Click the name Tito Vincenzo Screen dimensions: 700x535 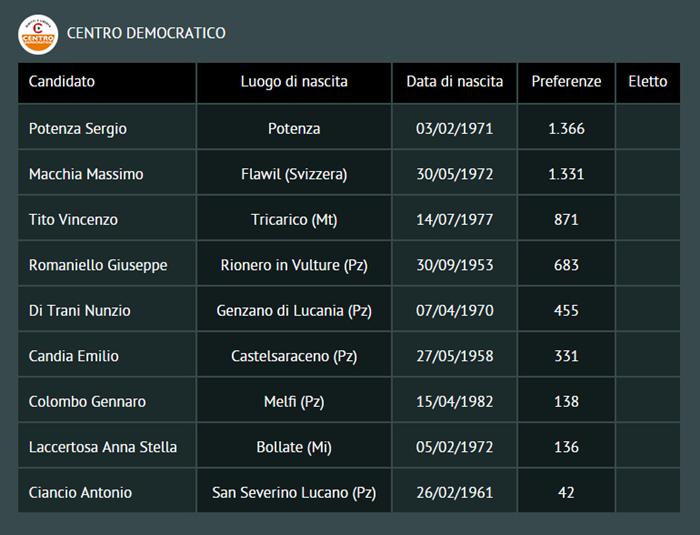coord(73,220)
